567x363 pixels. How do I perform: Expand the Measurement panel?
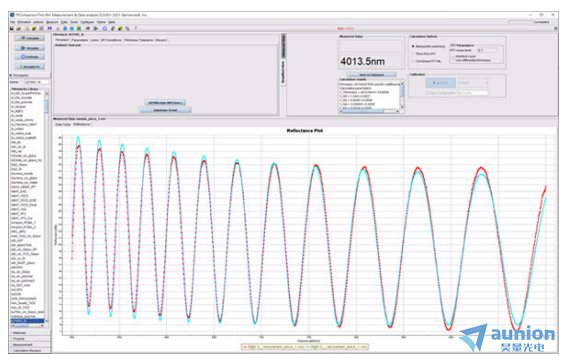(x=30, y=345)
